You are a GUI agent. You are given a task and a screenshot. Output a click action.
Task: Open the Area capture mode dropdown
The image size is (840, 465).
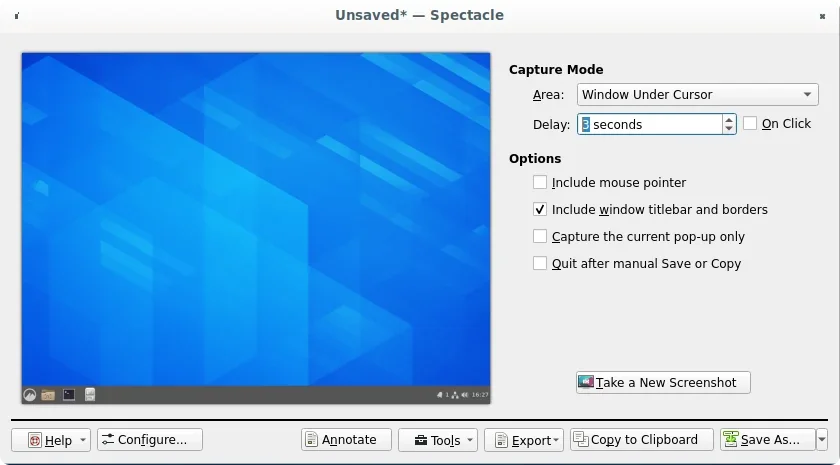698,95
